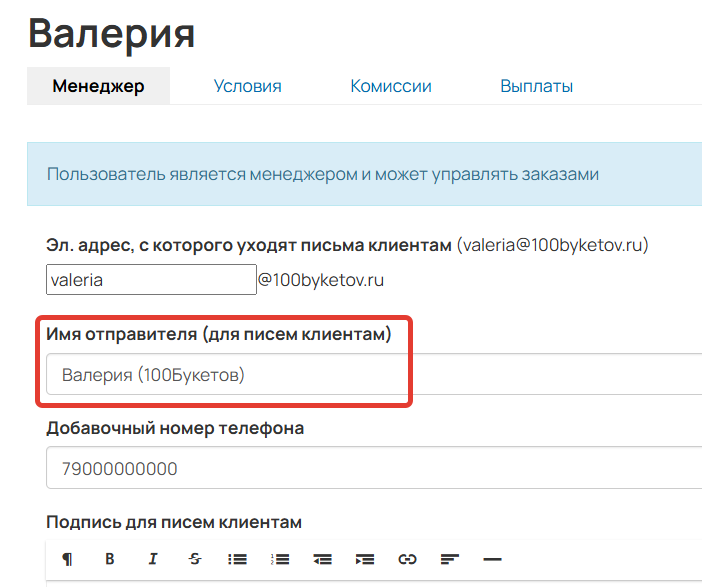Click the Добавочный номер телефона field
Viewport: 702px width, 587px height.
coord(374,468)
